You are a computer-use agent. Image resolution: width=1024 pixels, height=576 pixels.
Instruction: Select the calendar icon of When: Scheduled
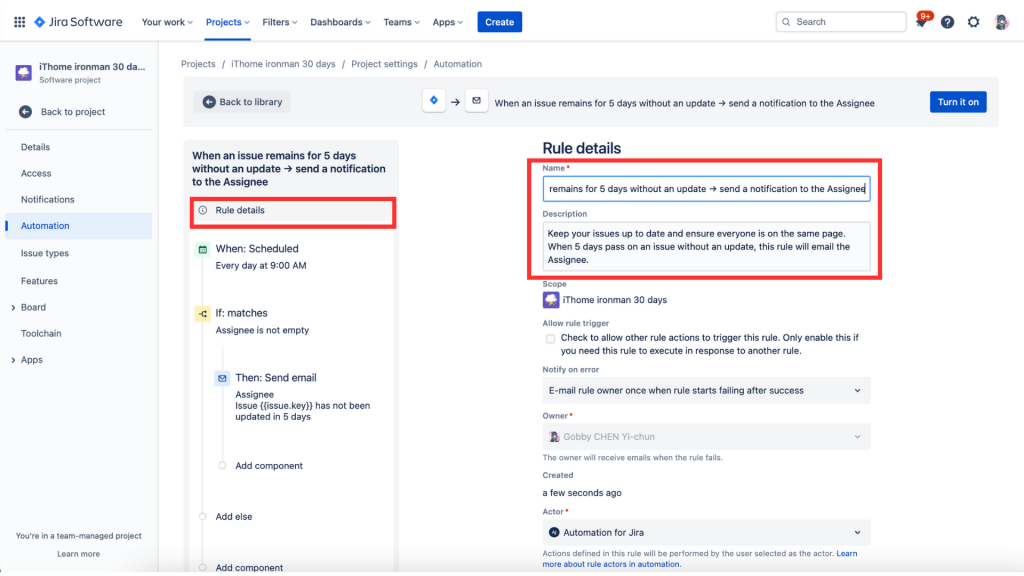pyautogui.click(x=203, y=249)
